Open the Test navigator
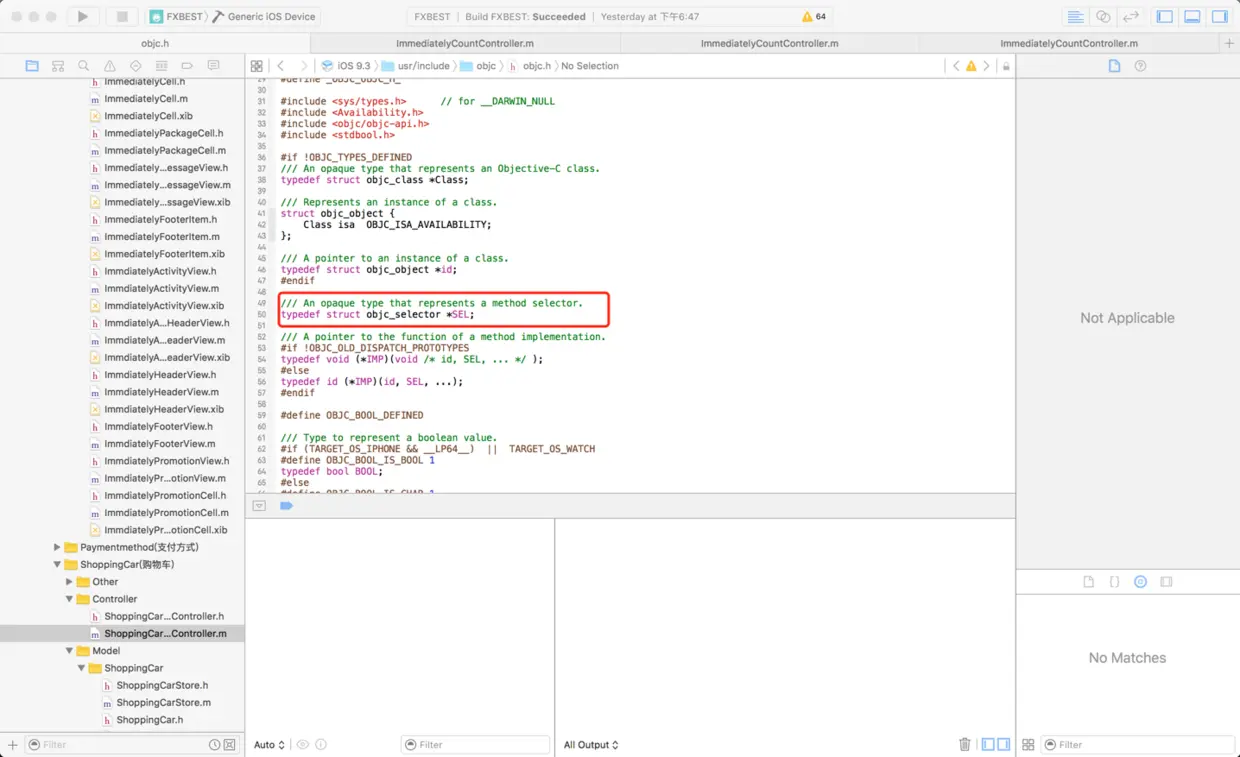This screenshot has width=1240, height=757. [x=136, y=66]
